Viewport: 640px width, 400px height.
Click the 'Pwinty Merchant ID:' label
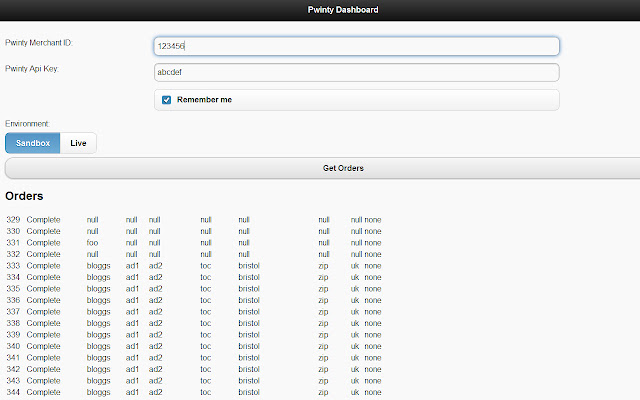click(x=39, y=43)
